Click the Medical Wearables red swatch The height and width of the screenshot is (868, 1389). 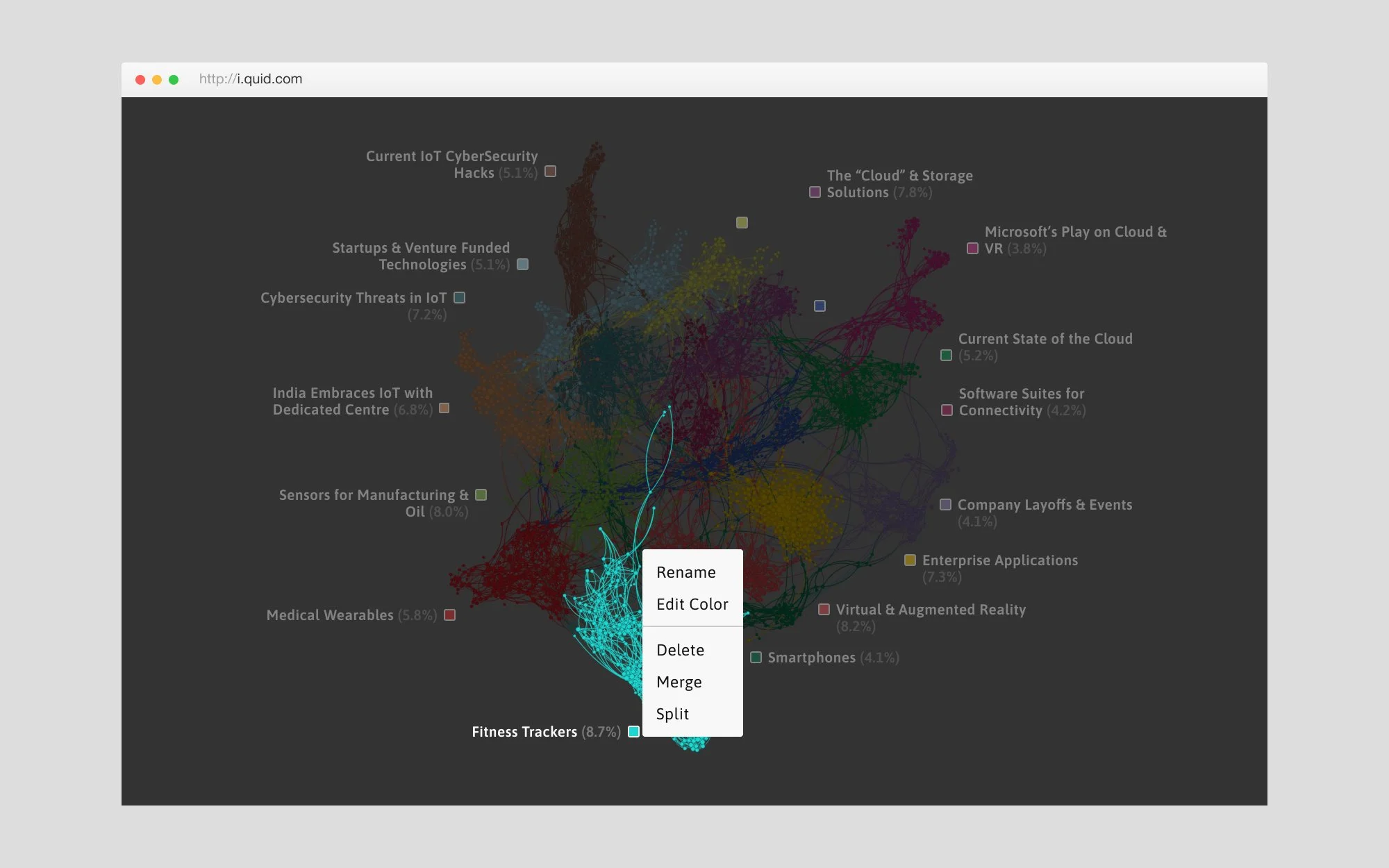449,615
